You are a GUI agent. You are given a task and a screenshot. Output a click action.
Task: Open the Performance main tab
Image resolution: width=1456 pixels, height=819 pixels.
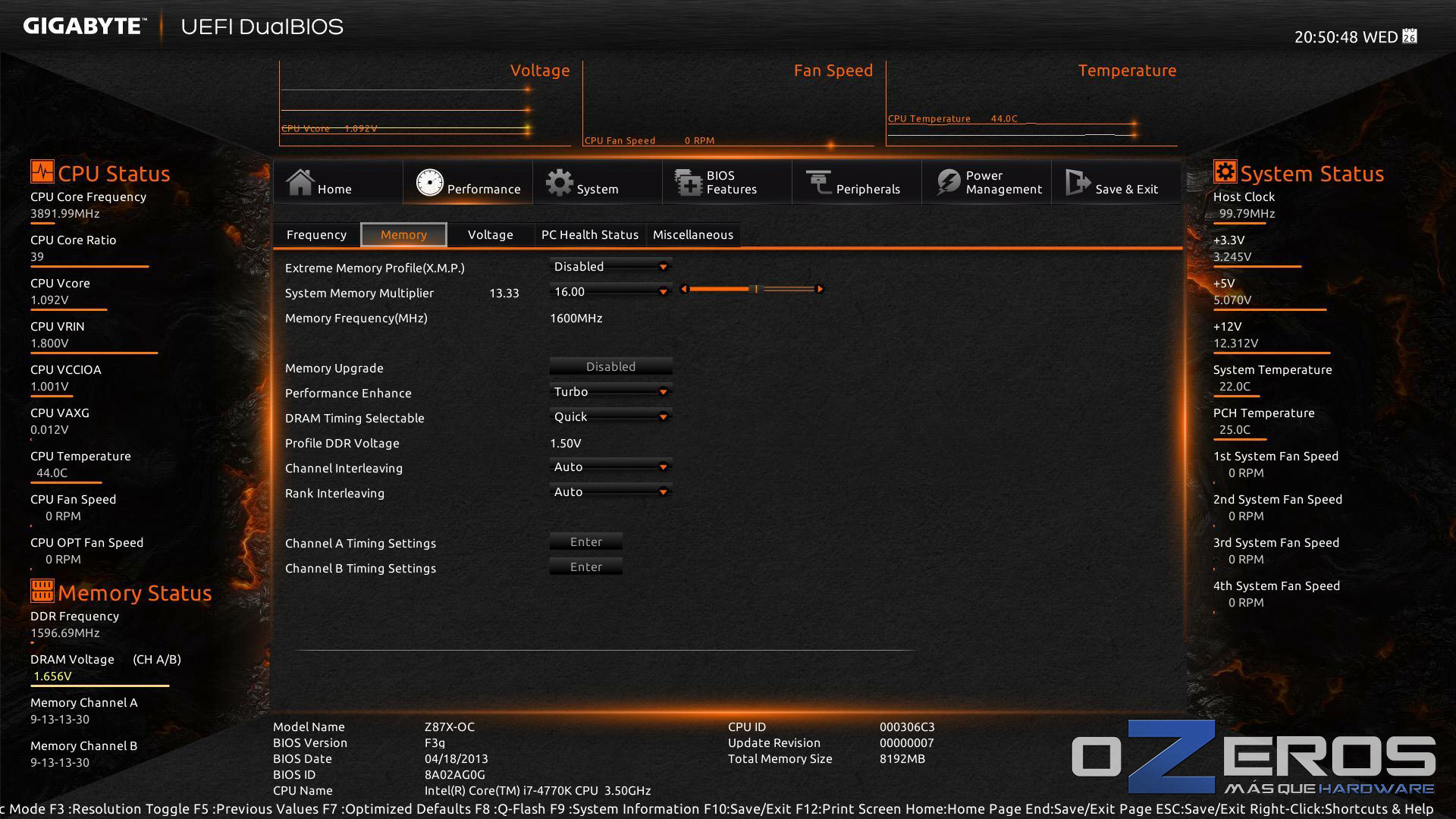coord(468,182)
